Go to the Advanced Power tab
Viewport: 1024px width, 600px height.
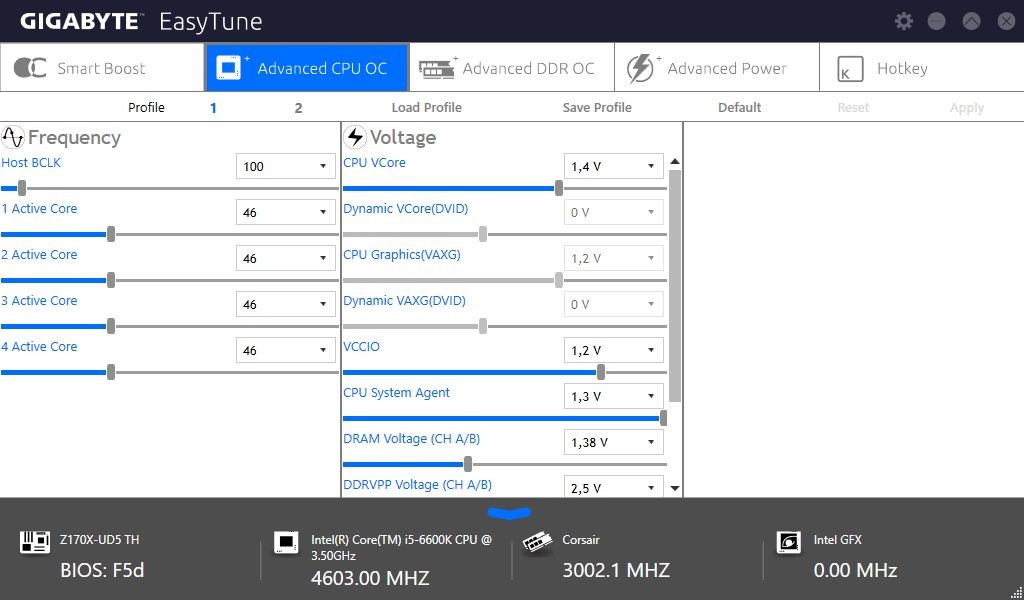point(717,68)
